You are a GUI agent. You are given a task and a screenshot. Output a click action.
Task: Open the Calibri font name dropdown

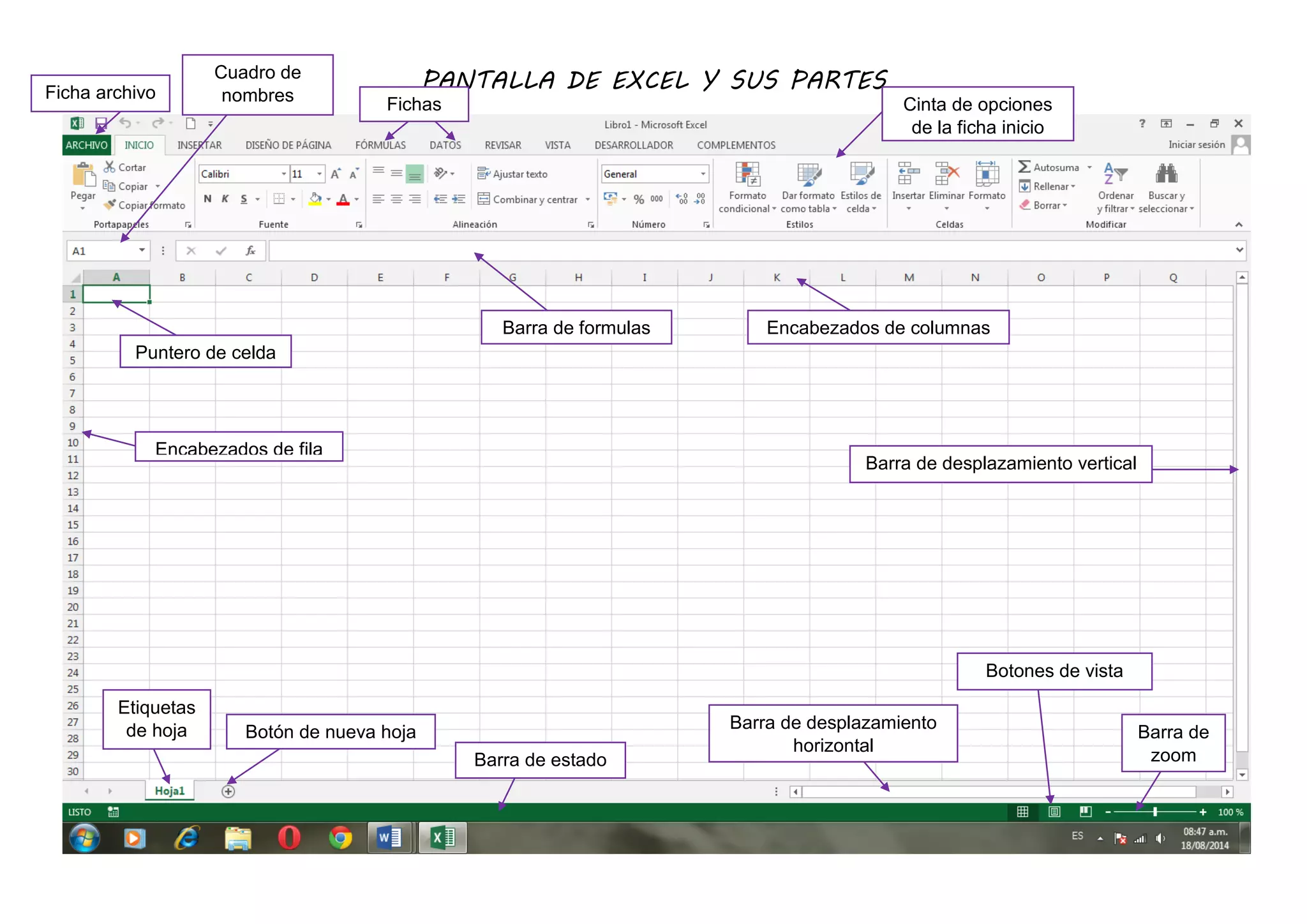pyautogui.click(x=283, y=174)
